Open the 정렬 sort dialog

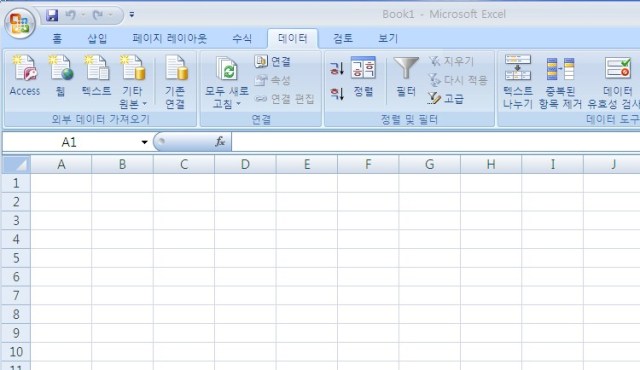(x=363, y=77)
